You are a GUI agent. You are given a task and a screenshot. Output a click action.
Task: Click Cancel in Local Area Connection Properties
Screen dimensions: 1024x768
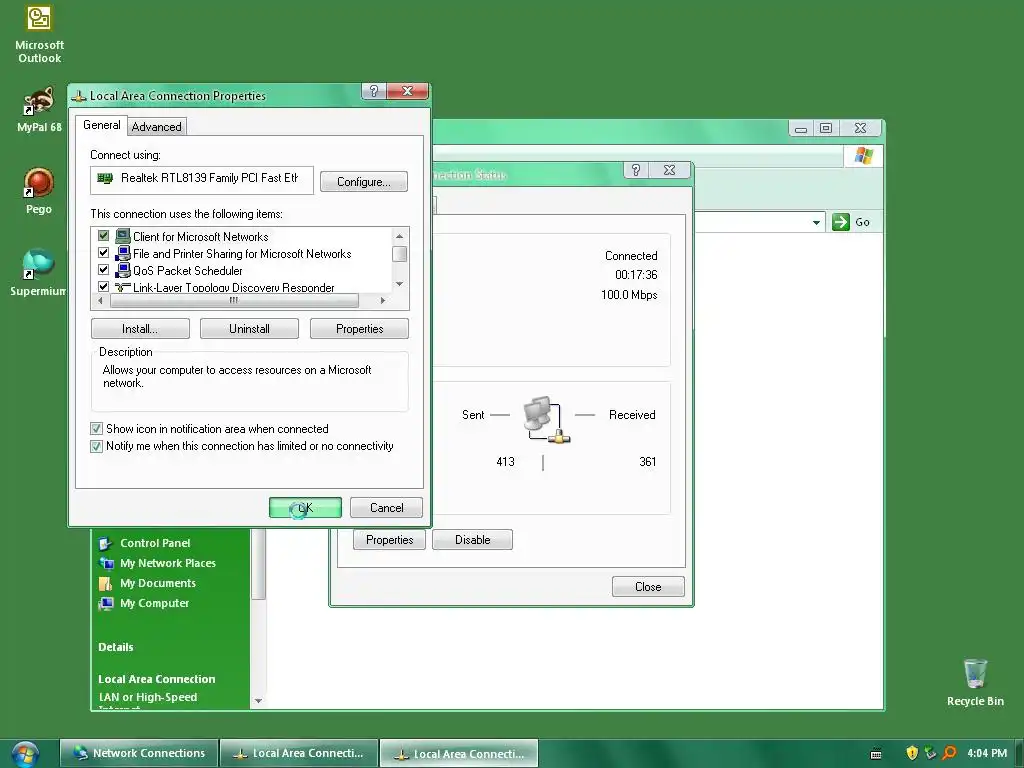(387, 507)
